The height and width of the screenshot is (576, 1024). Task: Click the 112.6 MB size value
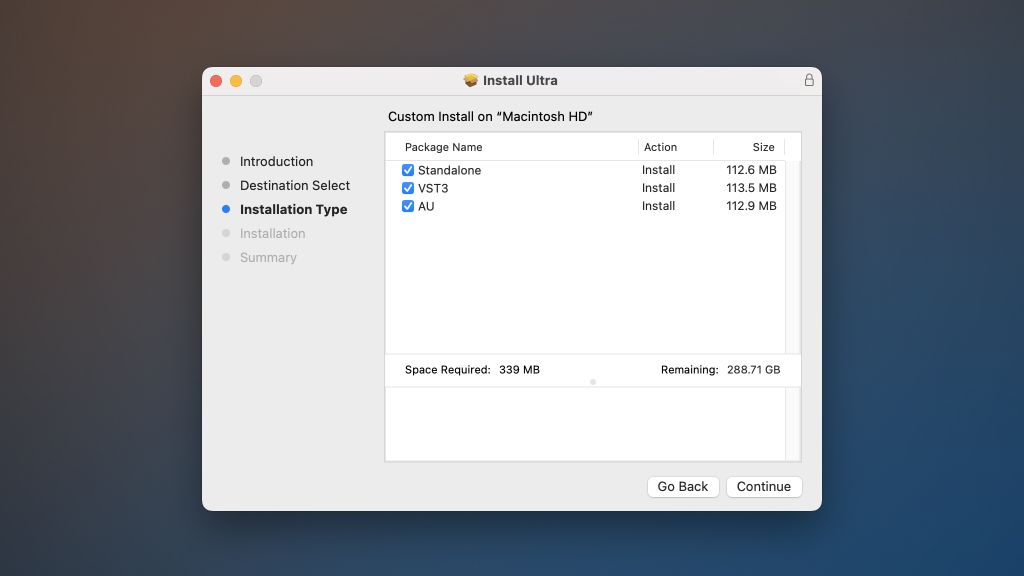[x=751, y=170]
